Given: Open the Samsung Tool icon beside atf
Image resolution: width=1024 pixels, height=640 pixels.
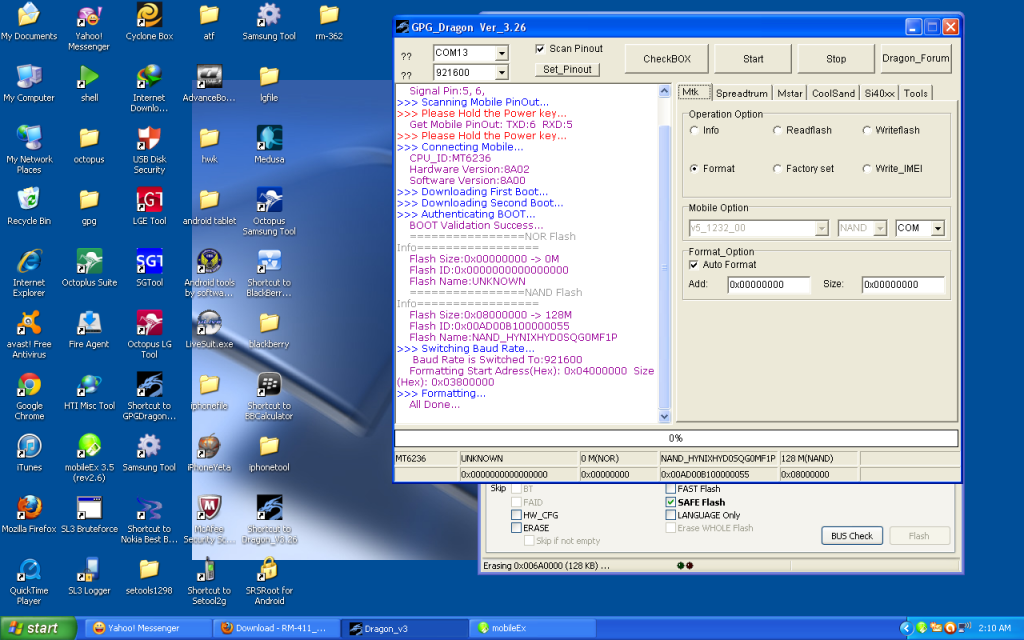Looking at the screenshot, I should (x=269, y=21).
